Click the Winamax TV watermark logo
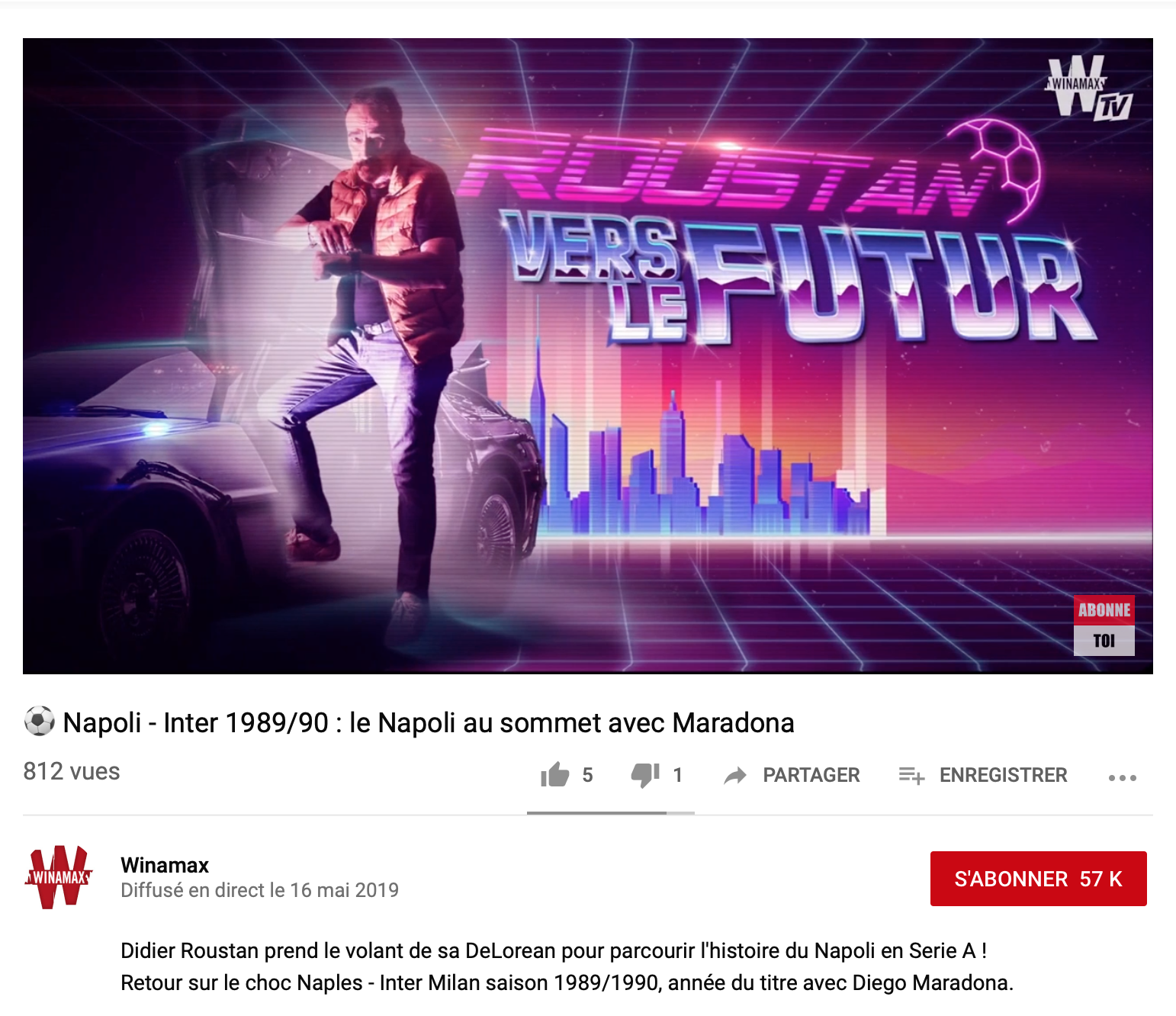This screenshot has height=1016, width=1176. (1089, 88)
